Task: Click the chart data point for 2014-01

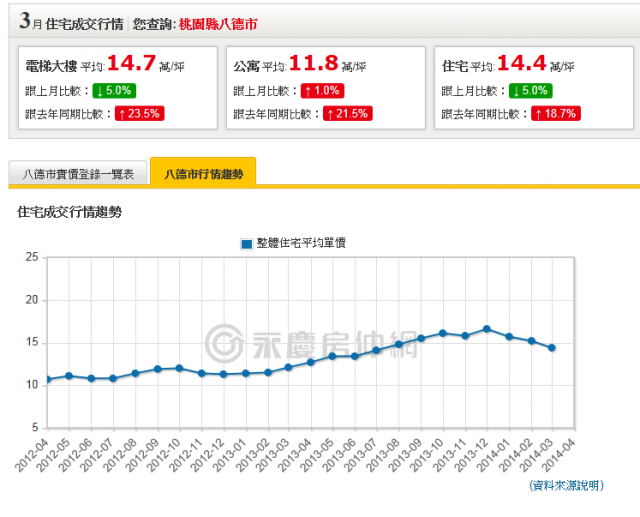Action: [509, 337]
